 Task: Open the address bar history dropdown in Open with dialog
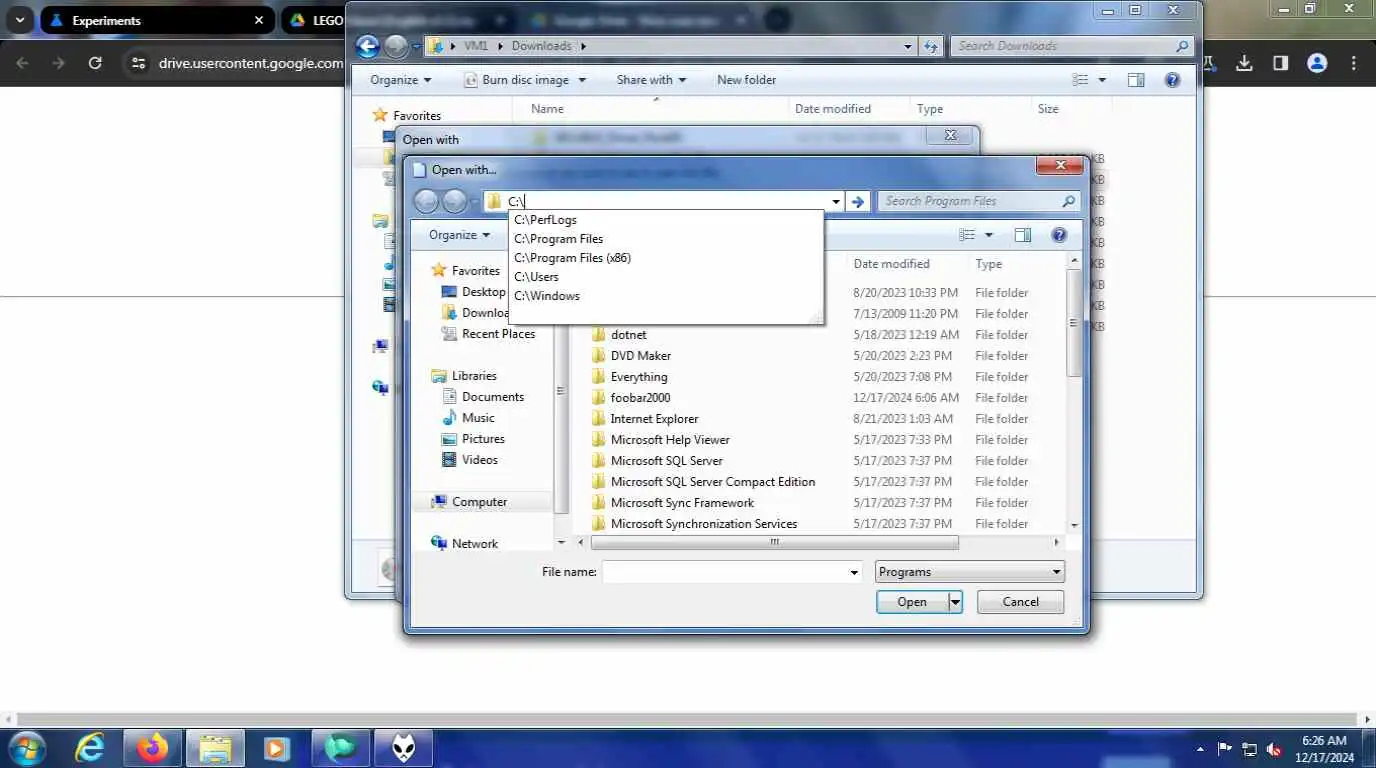(836, 201)
